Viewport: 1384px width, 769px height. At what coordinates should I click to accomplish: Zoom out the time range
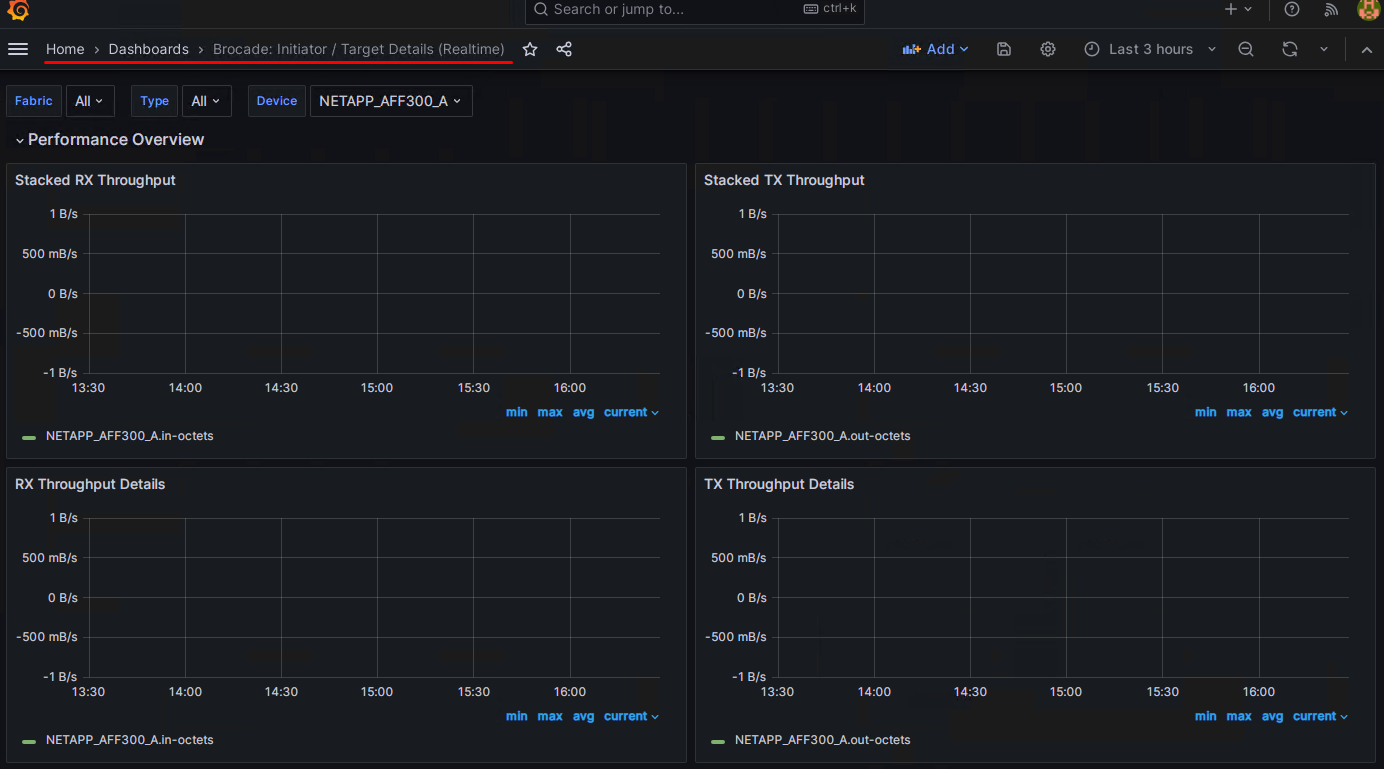1245,48
